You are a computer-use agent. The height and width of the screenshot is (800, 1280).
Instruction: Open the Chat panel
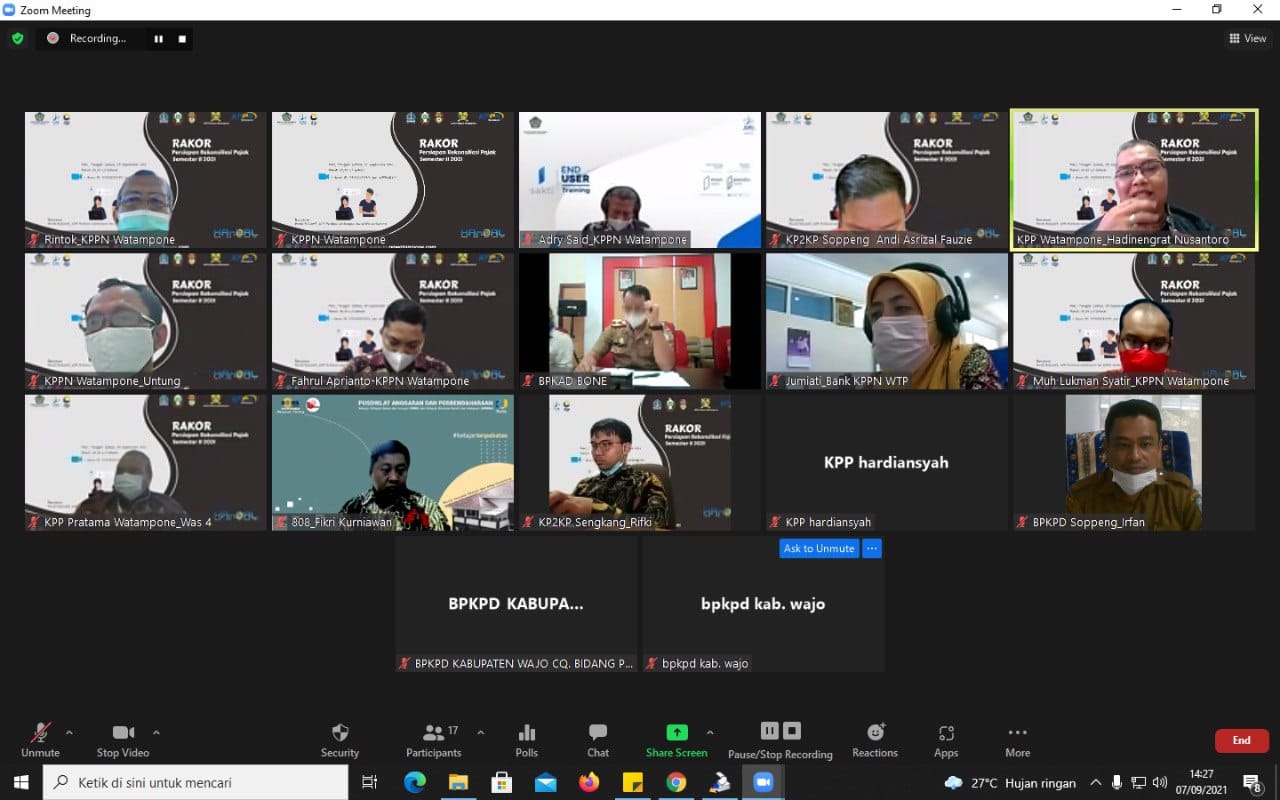coord(598,740)
